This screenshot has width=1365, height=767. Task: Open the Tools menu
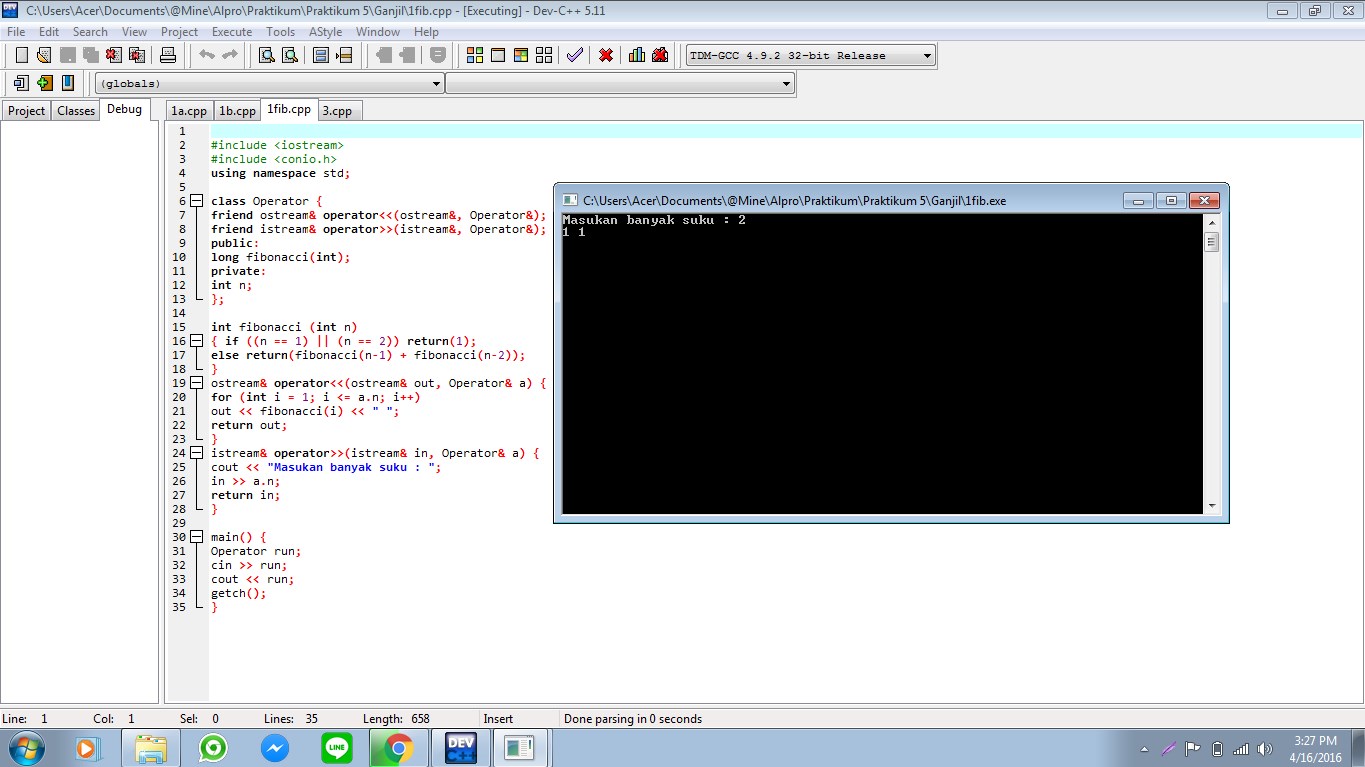click(281, 32)
